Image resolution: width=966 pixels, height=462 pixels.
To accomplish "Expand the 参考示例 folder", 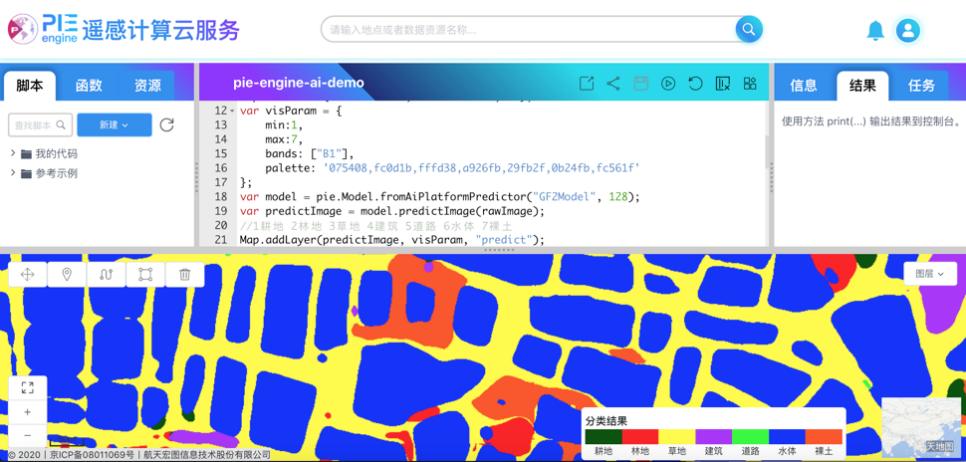I will [14, 173].
